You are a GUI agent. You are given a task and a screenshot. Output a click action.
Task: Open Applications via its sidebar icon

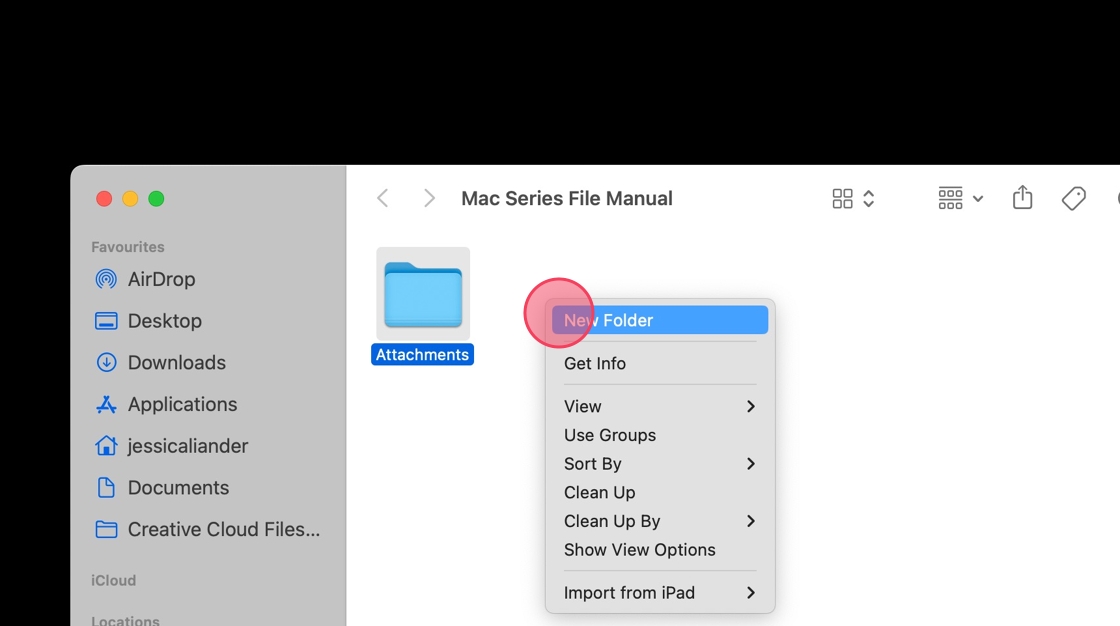106,405
